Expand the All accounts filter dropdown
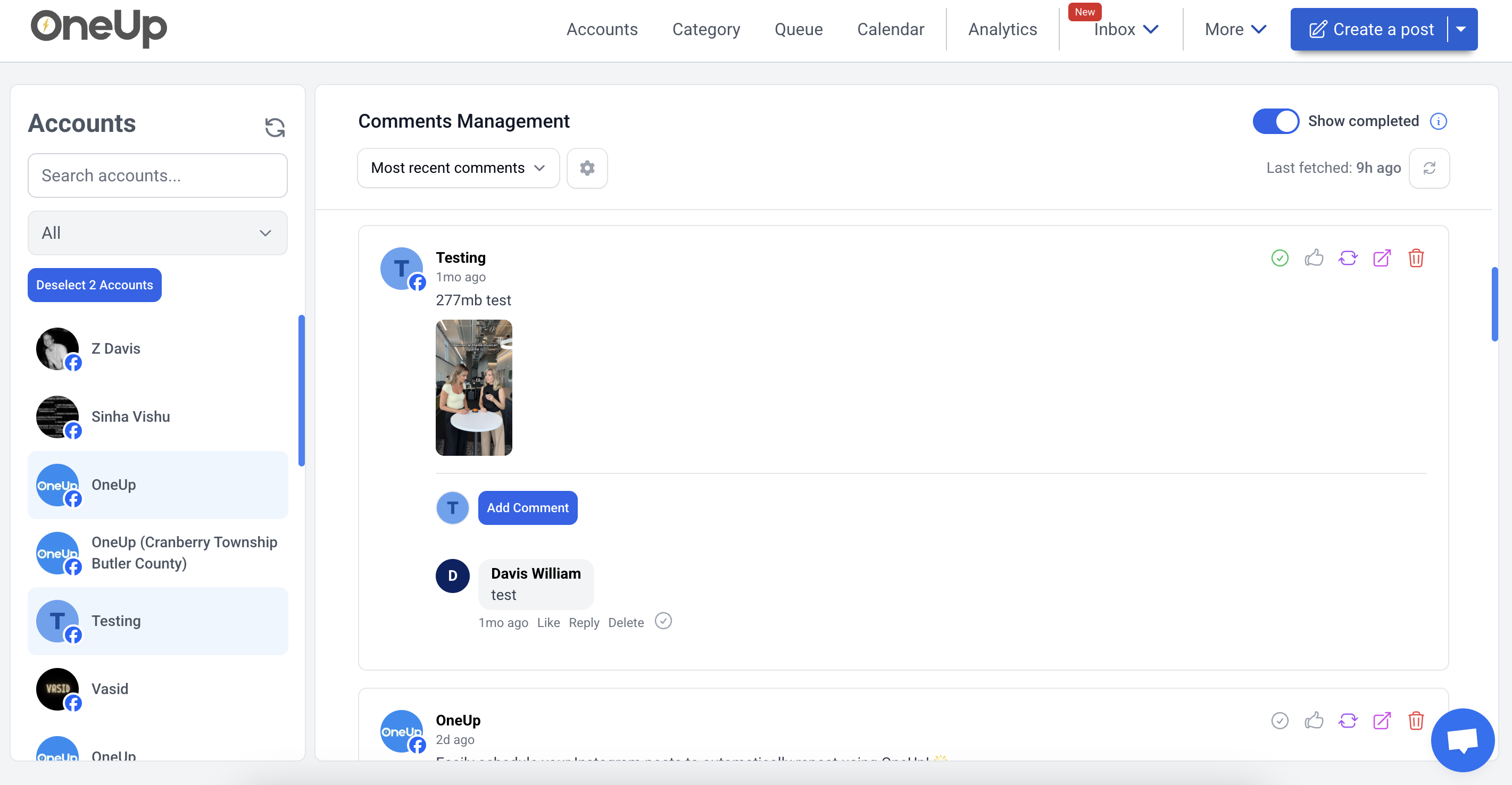The height and width of the screenshot is (785, 1512). tap(157, 232)
